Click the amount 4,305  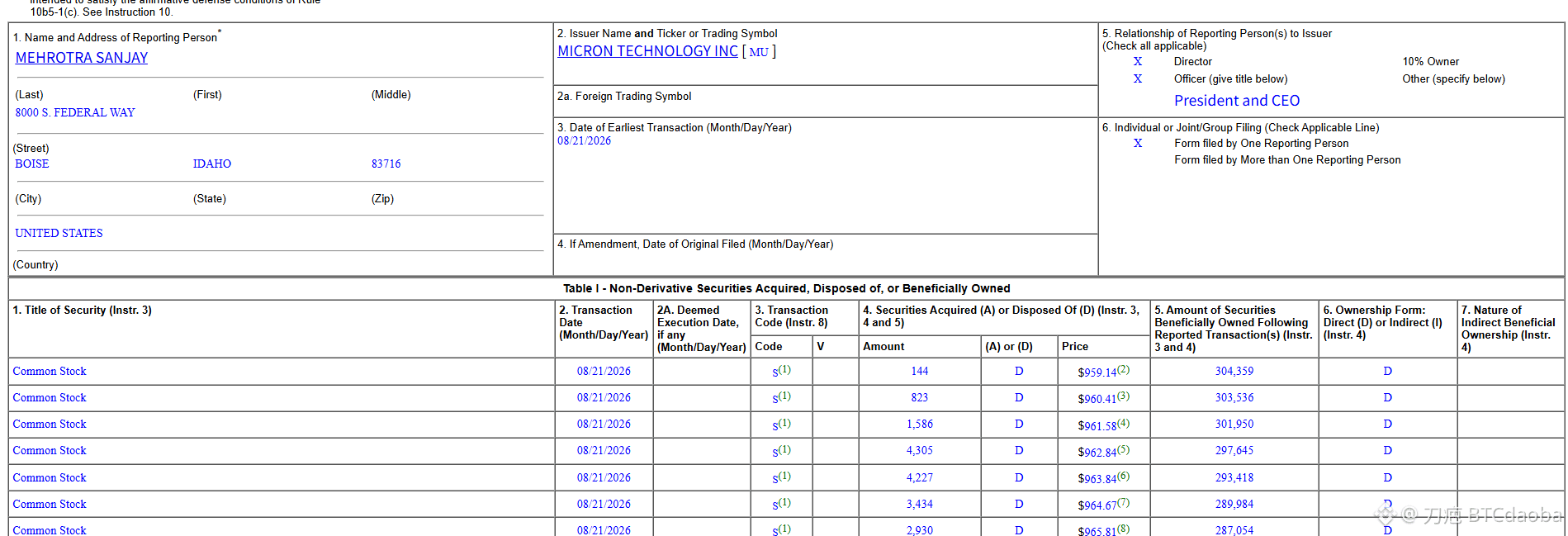pyautogui.click(x=920, y=451)
